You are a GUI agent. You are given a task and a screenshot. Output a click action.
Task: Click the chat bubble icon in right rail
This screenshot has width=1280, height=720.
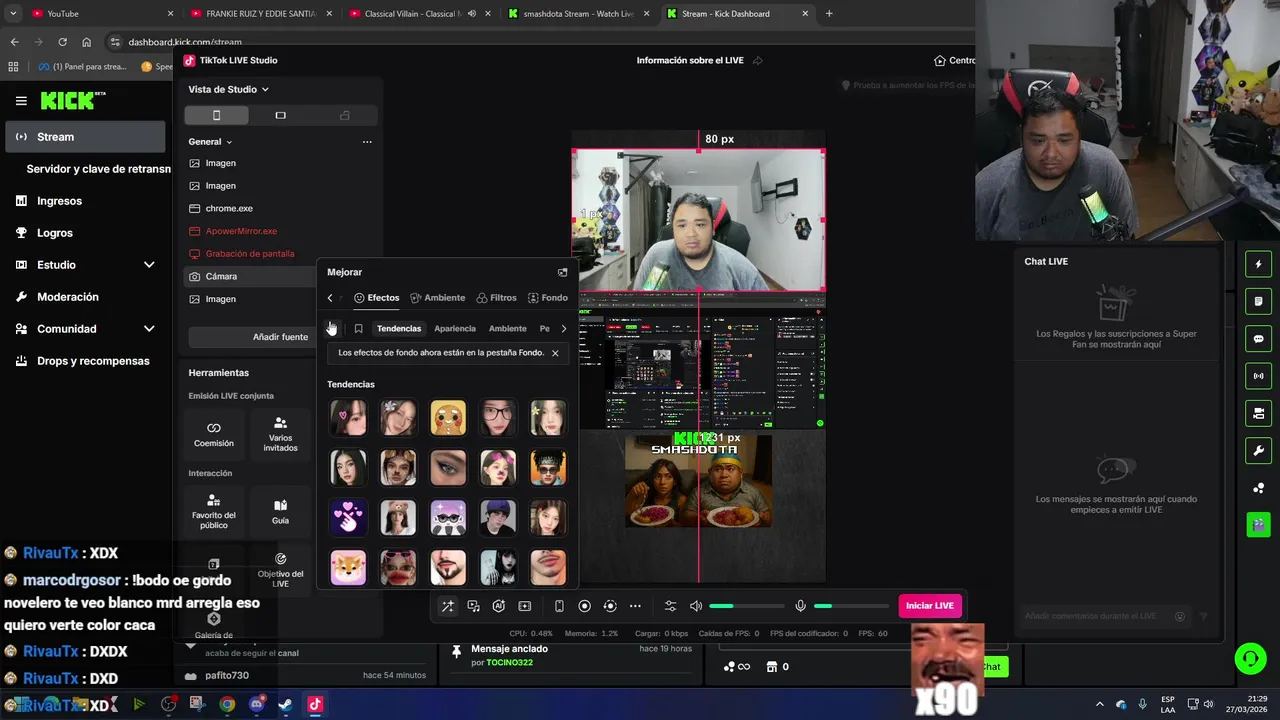pos(1258,339)
